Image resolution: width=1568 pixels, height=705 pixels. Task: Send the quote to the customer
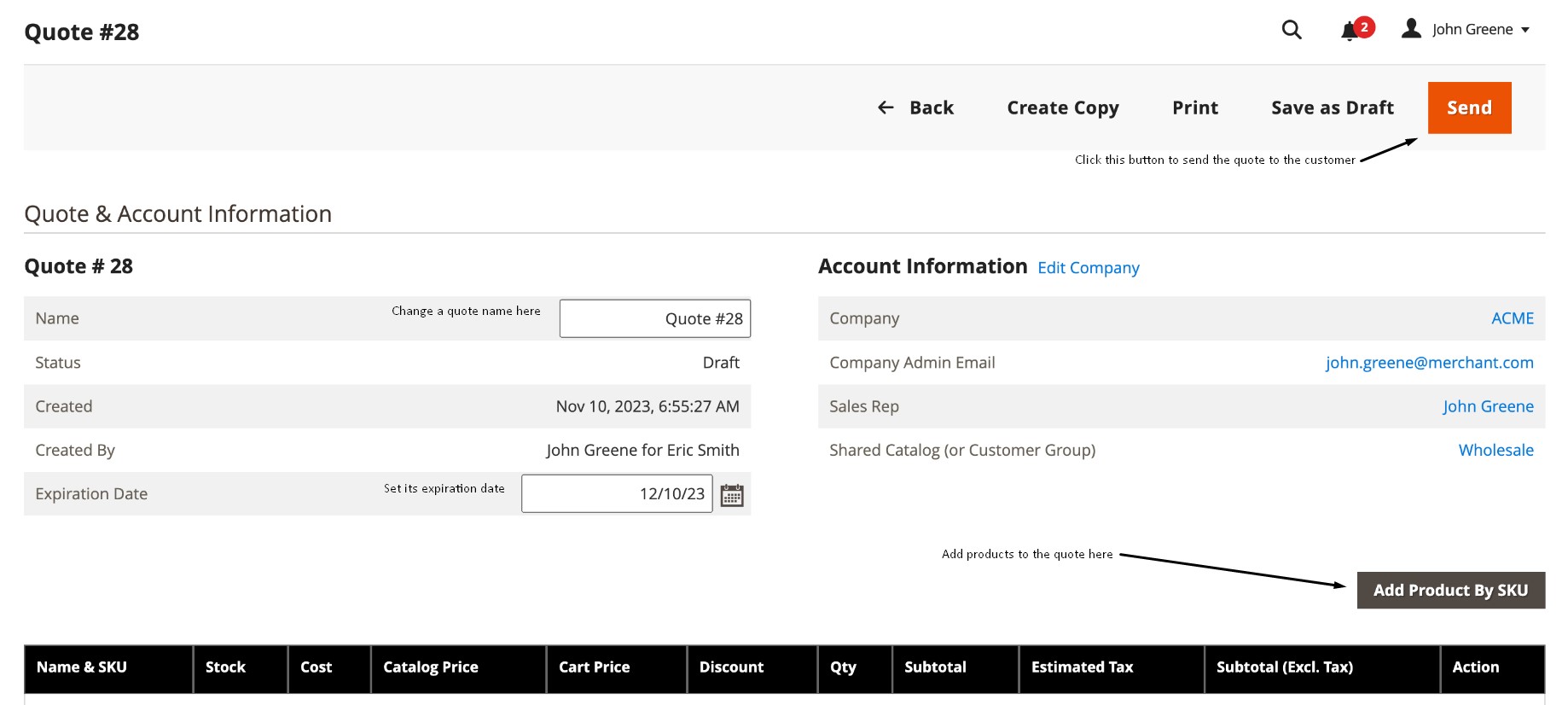[1469, 108]
